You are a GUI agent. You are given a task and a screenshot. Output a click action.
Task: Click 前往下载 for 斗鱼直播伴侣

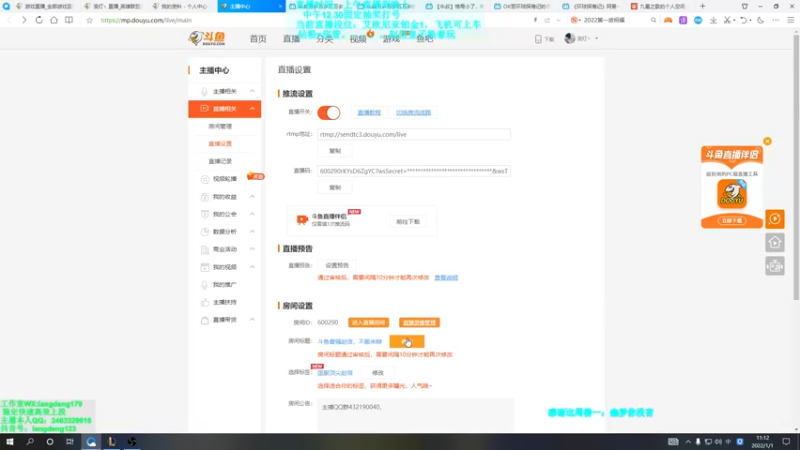408,222
